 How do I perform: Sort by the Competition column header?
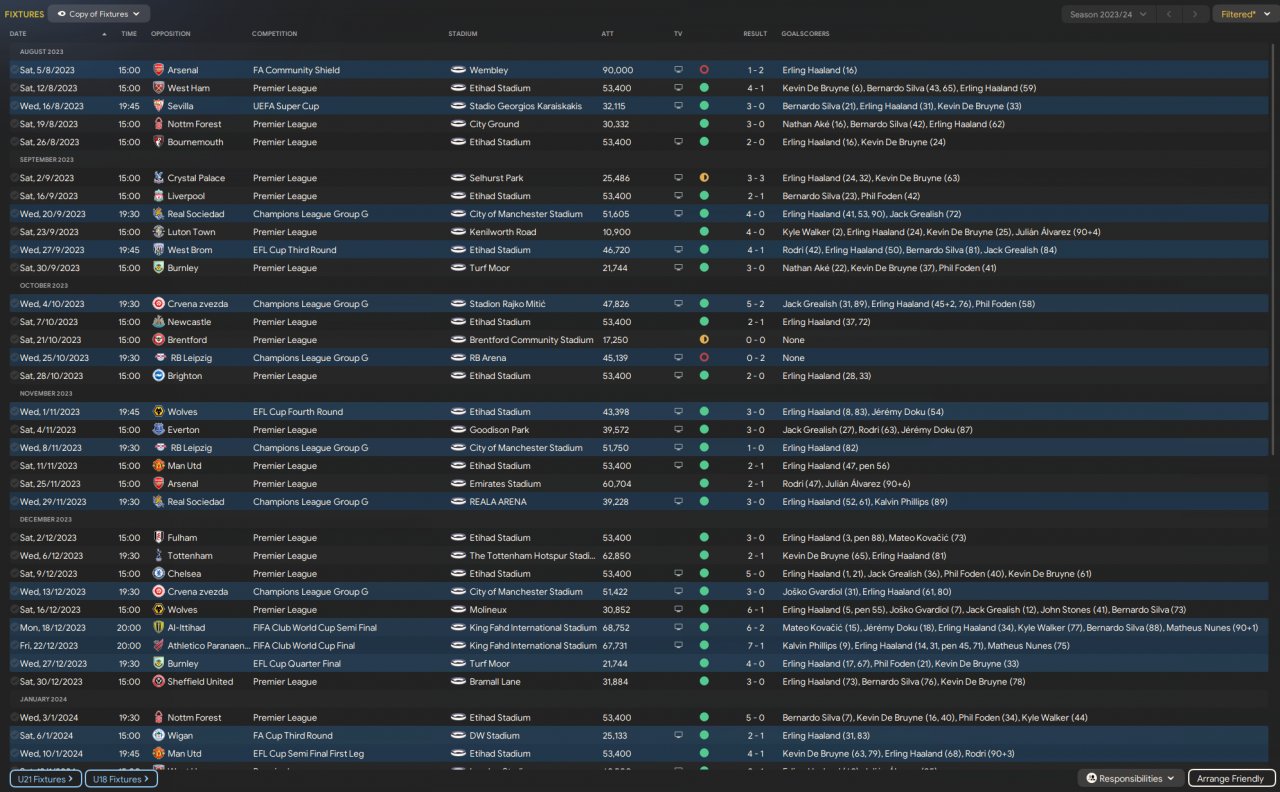[275, 34]
